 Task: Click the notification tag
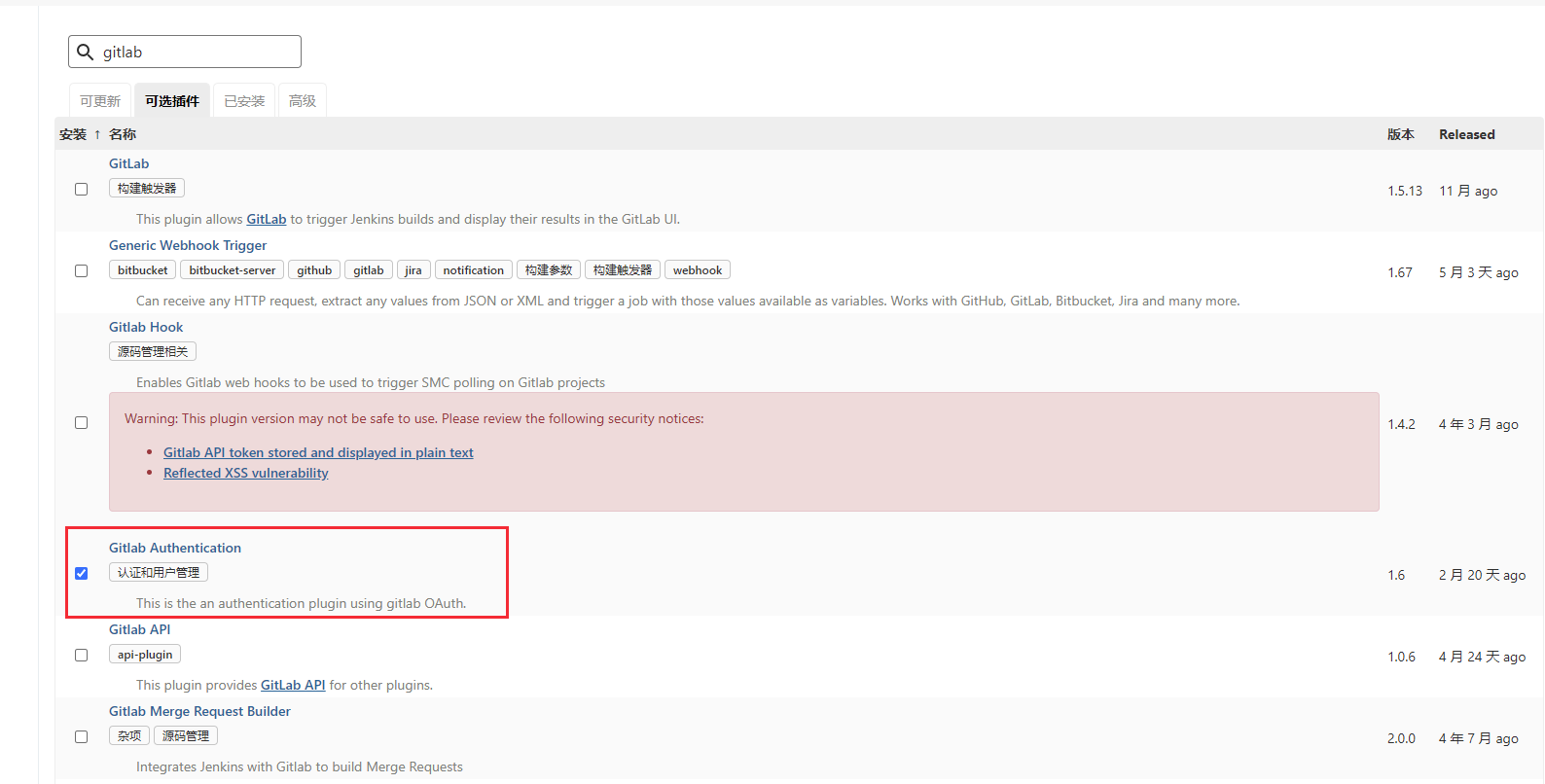pos(474,269)
